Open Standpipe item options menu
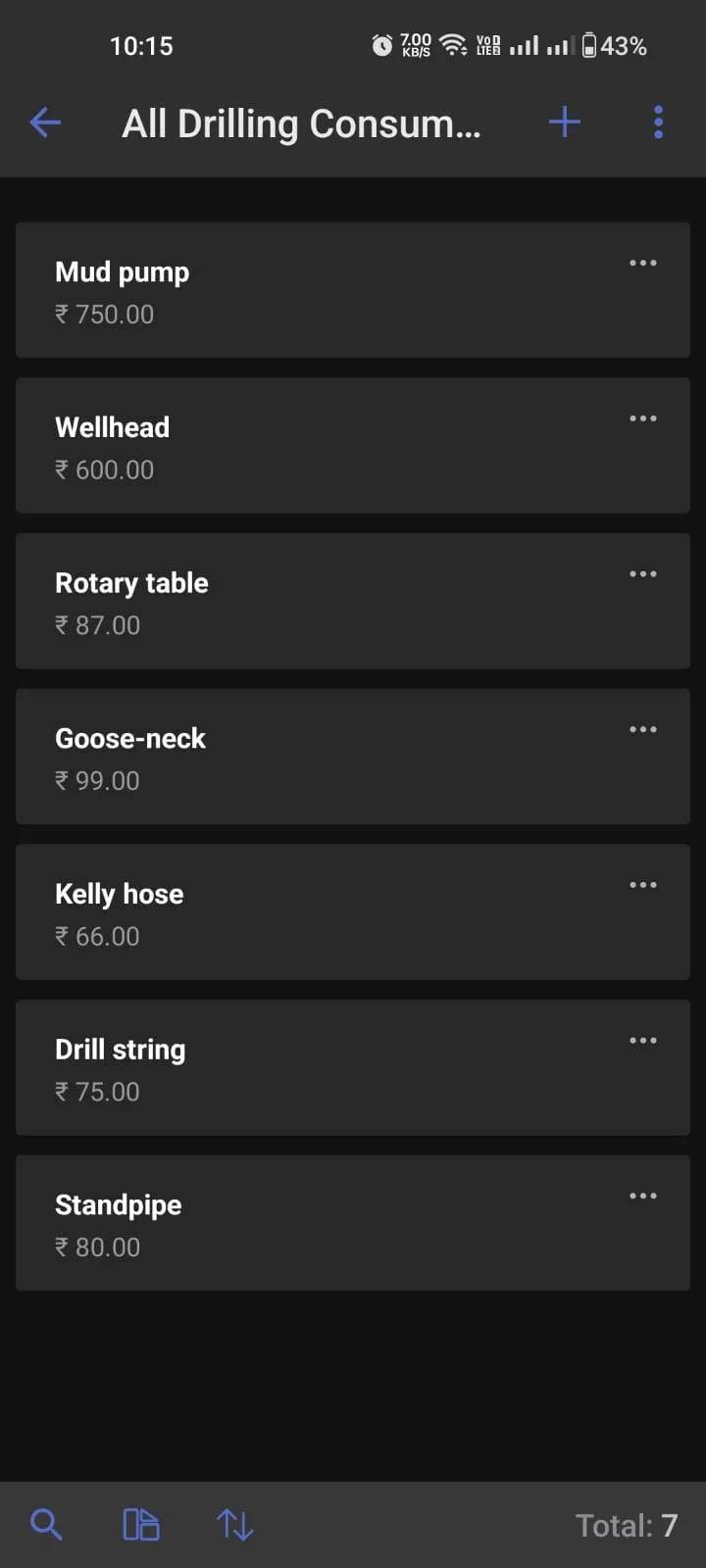 [643, 1196]
